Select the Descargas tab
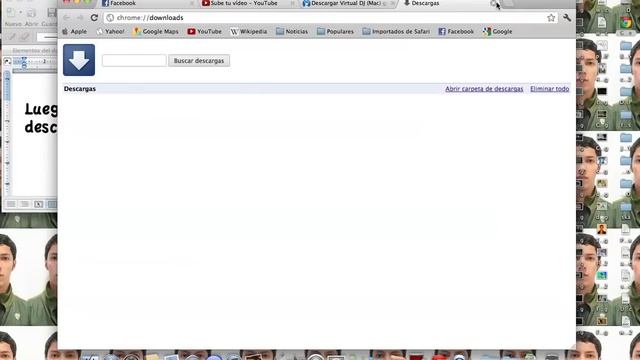640x360 pixels. coord(449,3)
